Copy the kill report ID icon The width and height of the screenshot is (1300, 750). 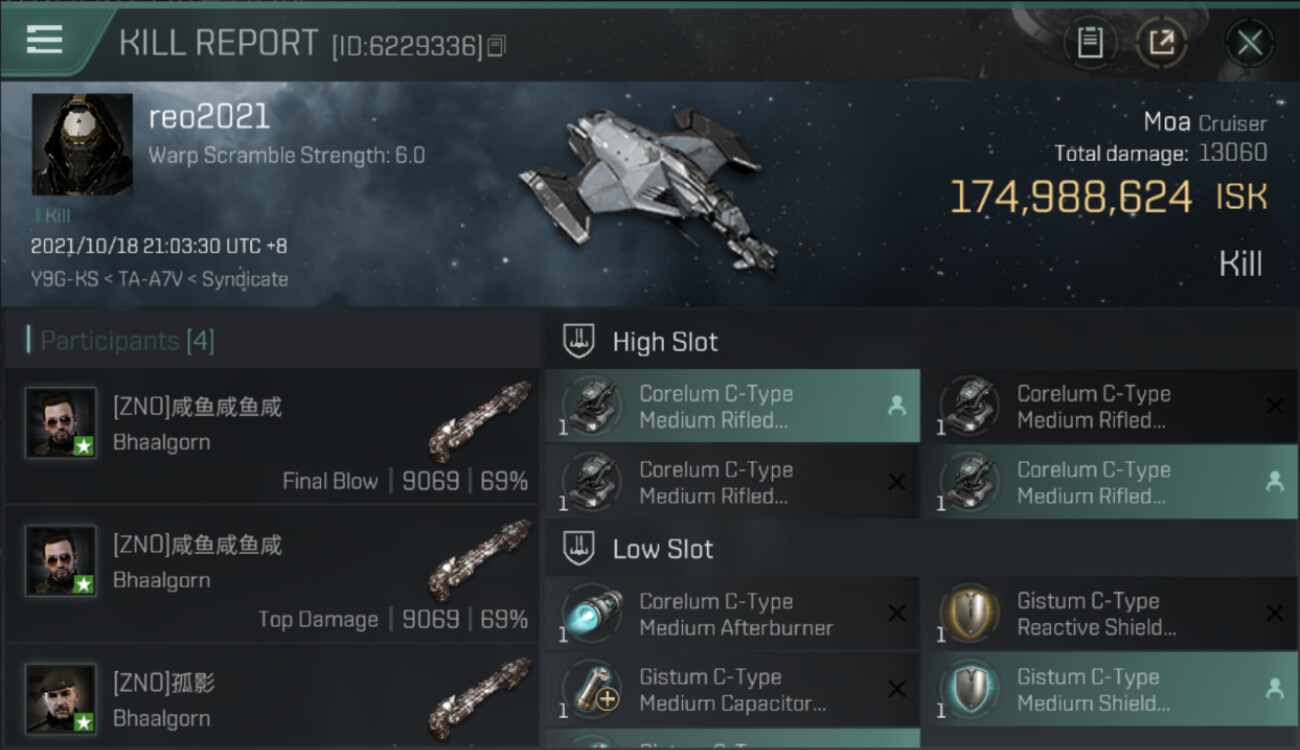click(x=497, y=46)
